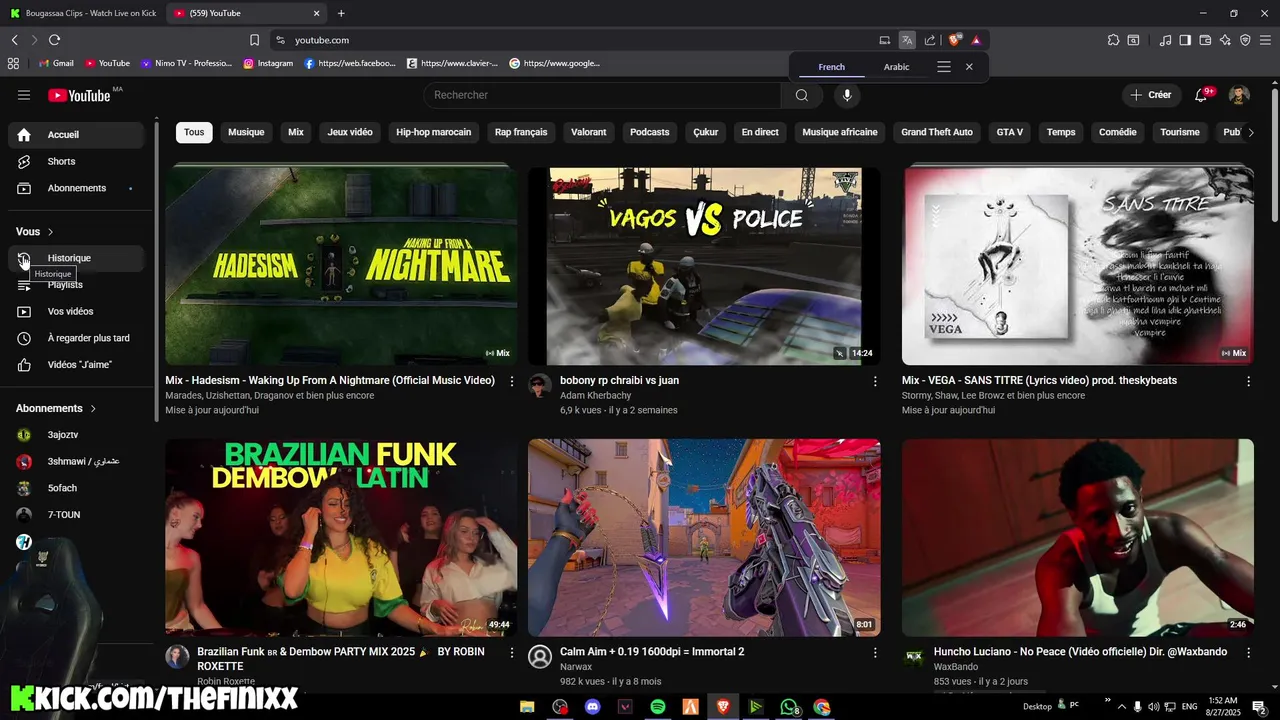Image resolution: width=1280 pixels, height=720 pixels.
Task: Open options menu for Huncho Luciano video
Action: coord(1248,652)
